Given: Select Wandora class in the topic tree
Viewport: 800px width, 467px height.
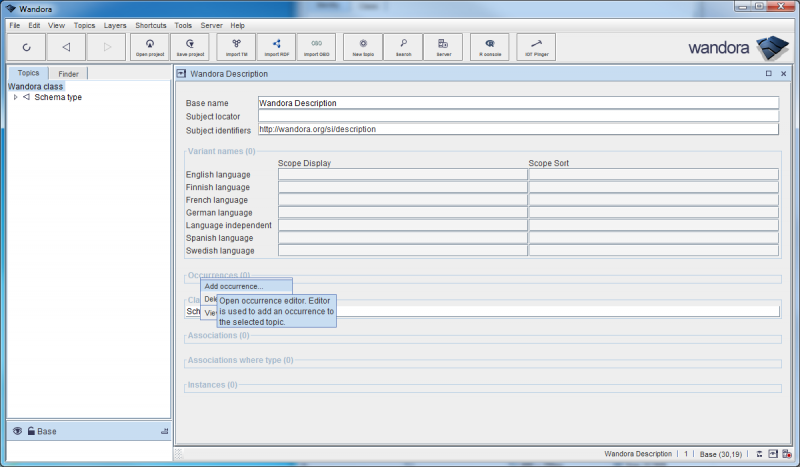Looking at the screenshot, I should click(36, 87).
